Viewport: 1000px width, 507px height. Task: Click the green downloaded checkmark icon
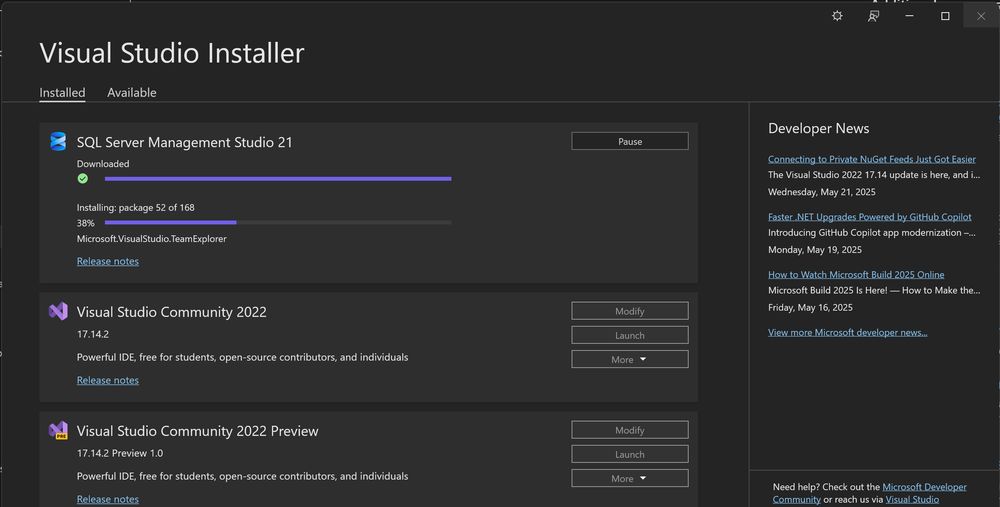[x=82, y=179]
